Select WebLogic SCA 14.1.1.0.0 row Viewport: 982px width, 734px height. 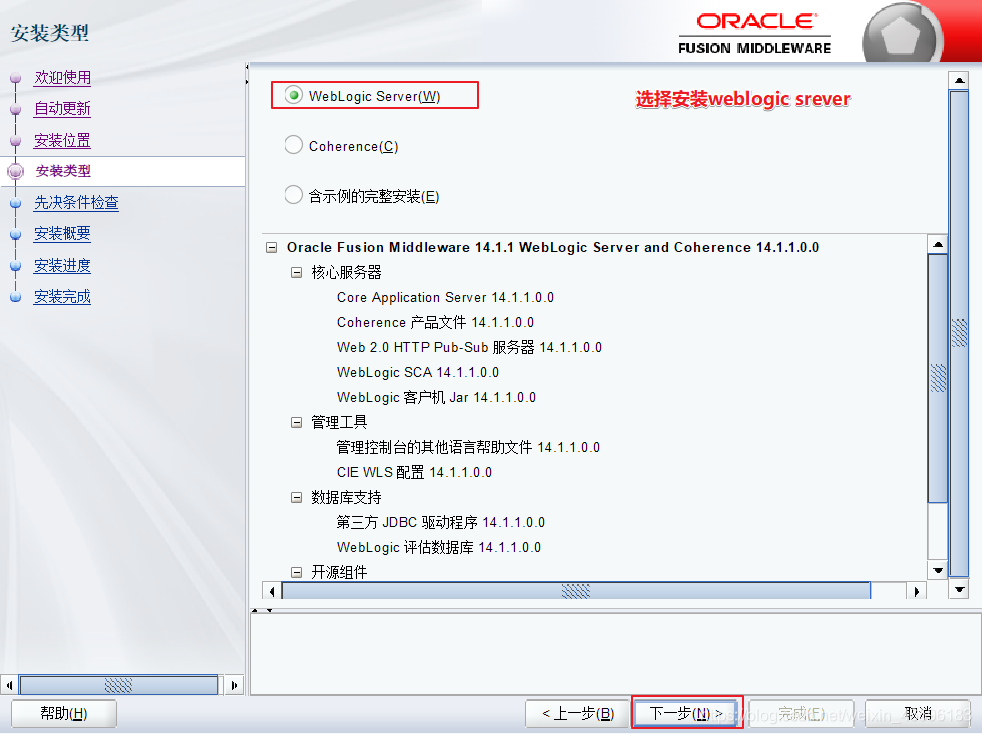[418, 373]
